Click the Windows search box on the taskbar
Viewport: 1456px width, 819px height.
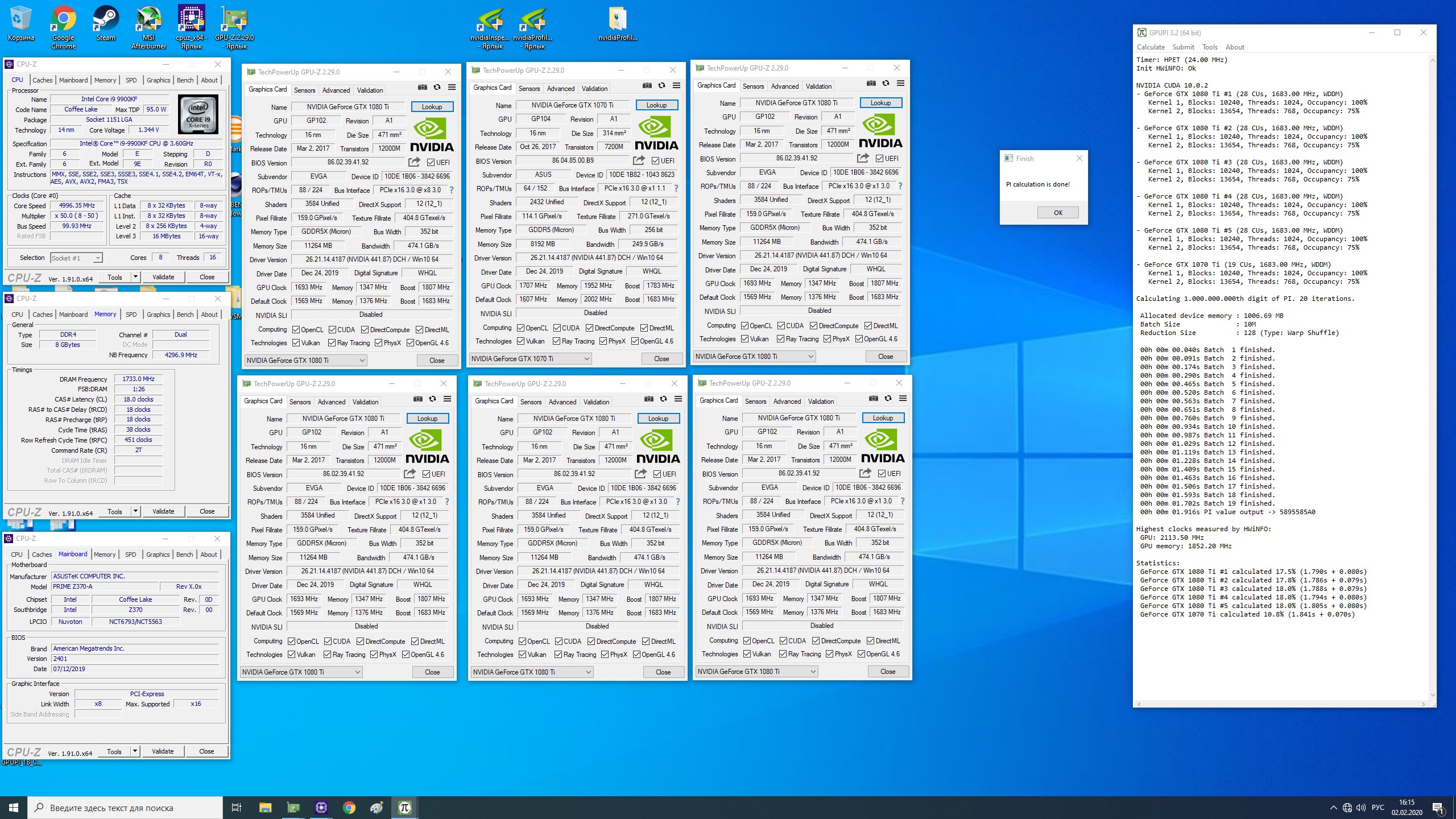[x=125, y=808]
